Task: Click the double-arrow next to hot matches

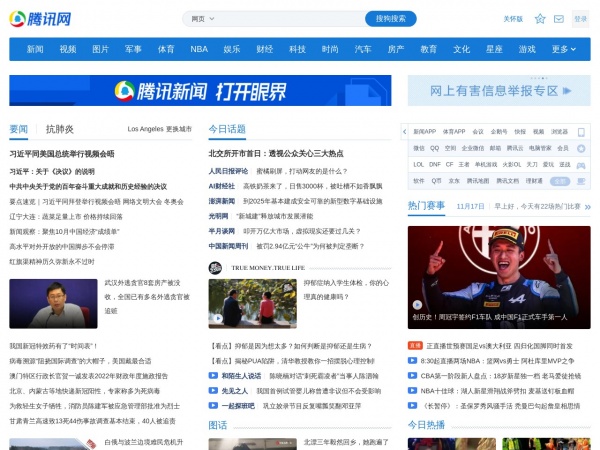Action: tap(588, 206)
